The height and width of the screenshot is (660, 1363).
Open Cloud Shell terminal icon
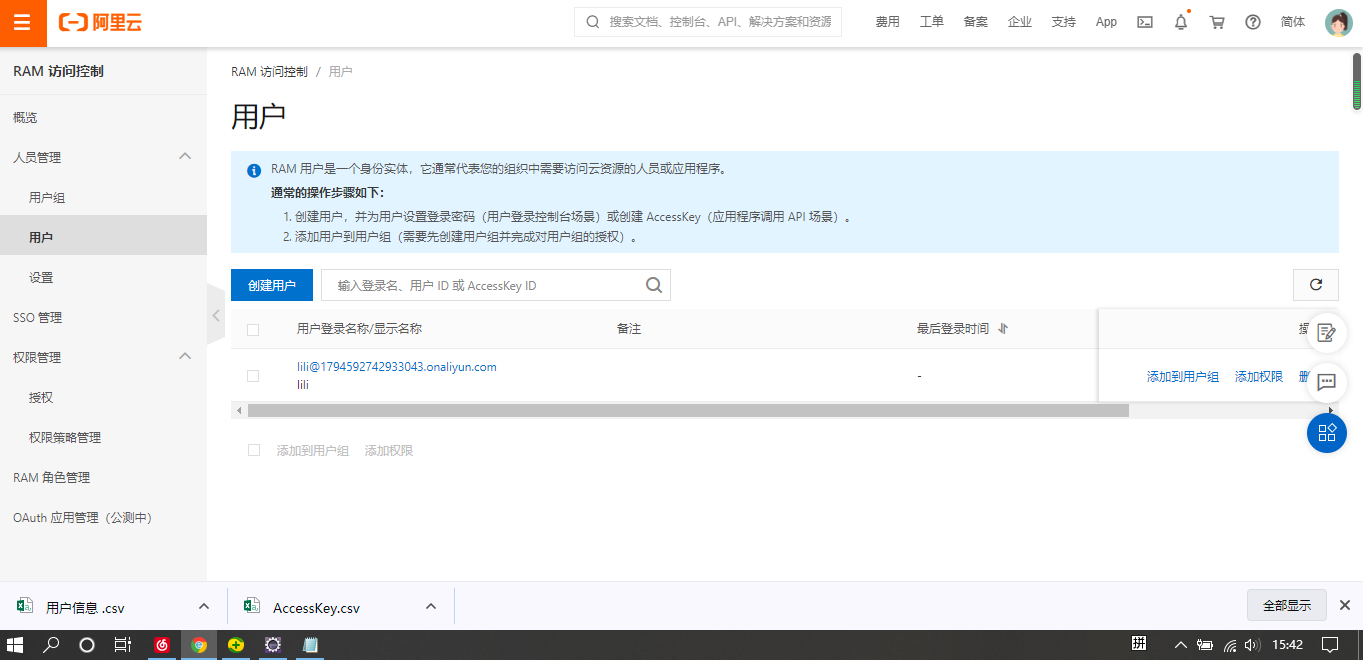pyautogui.click(x=1145, y=22)
